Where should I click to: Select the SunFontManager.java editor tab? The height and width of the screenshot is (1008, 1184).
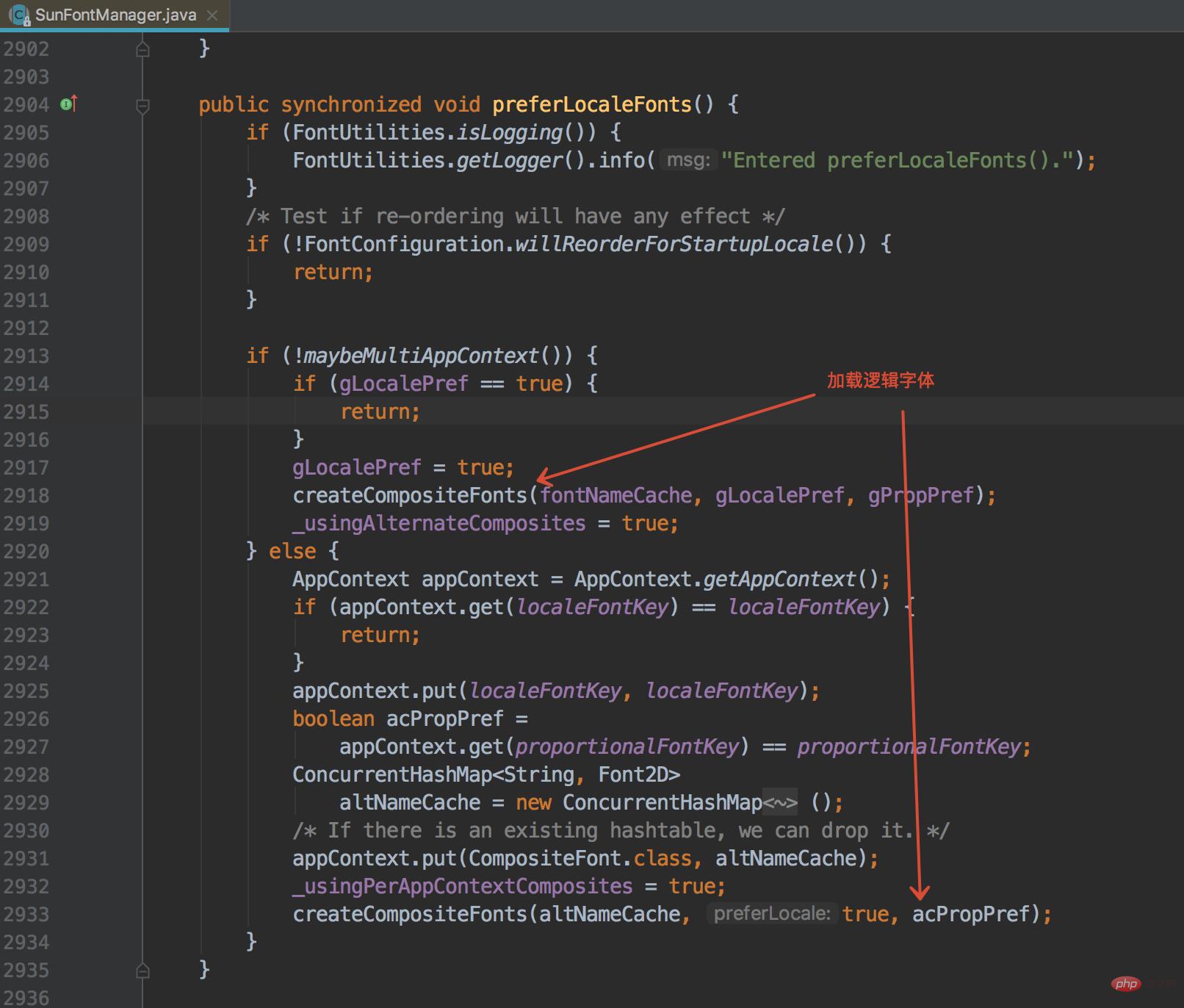click(115, 15)
